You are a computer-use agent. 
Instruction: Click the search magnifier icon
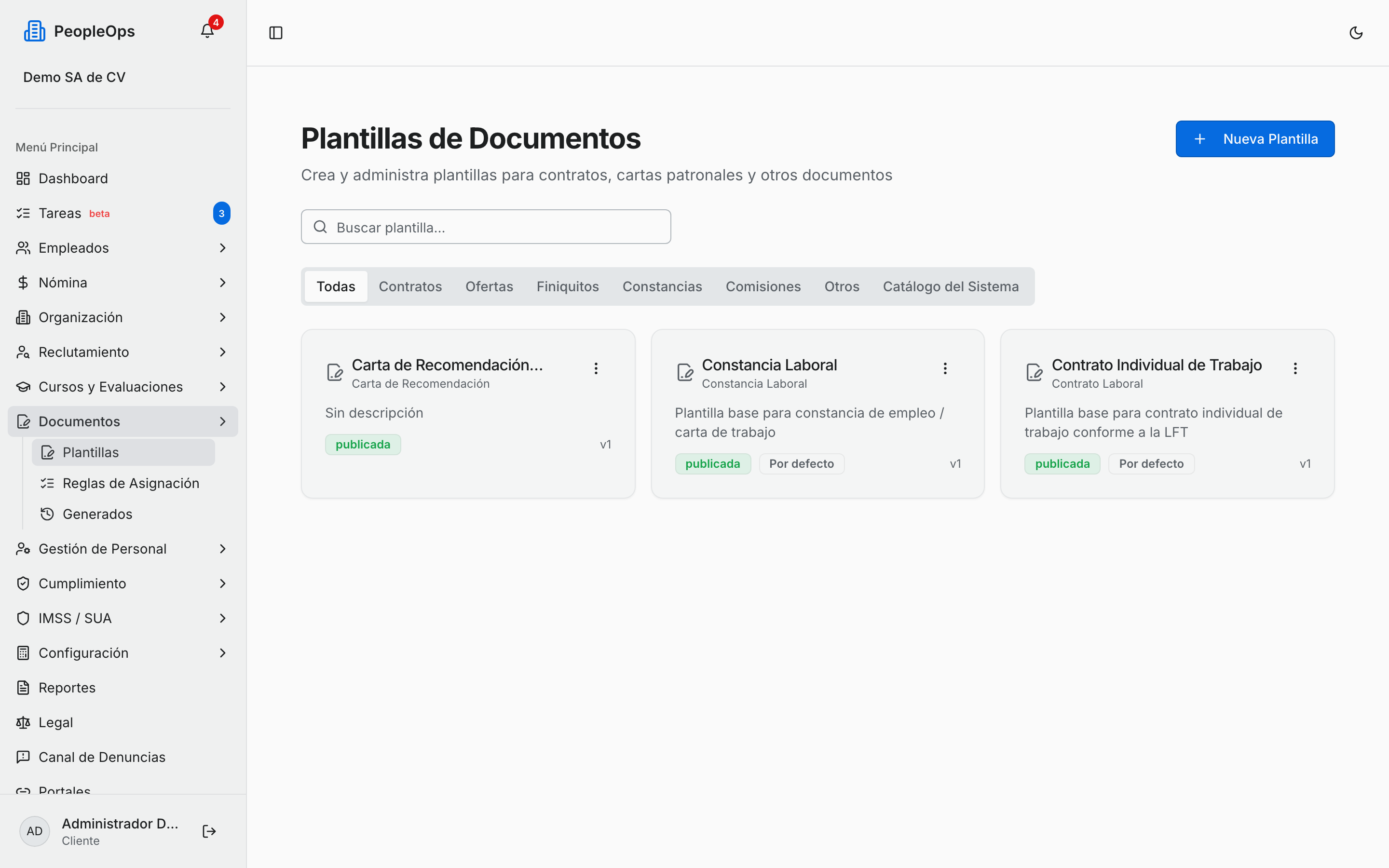[x=320, y=227]
